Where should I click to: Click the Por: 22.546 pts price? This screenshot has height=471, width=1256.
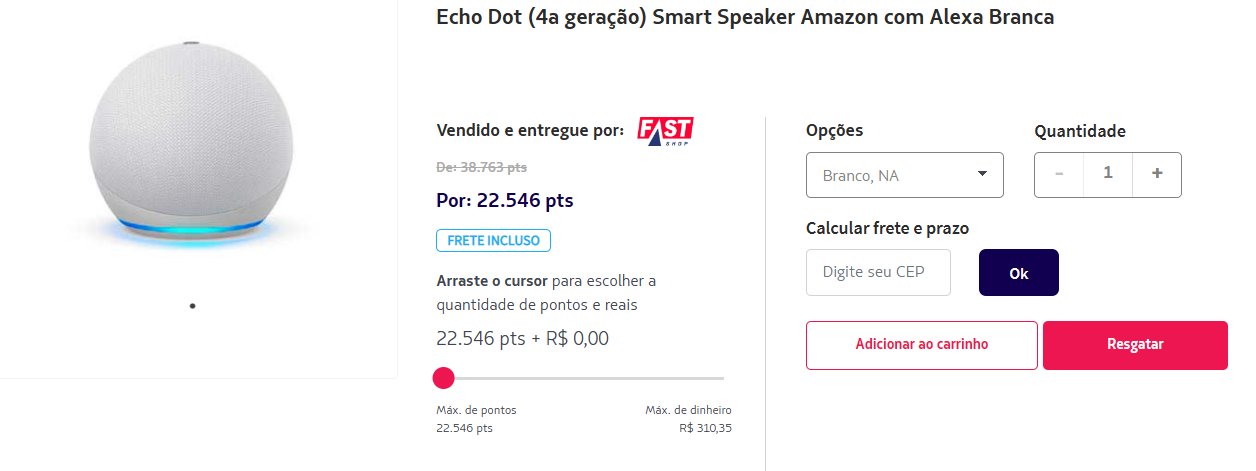(505, 200)
